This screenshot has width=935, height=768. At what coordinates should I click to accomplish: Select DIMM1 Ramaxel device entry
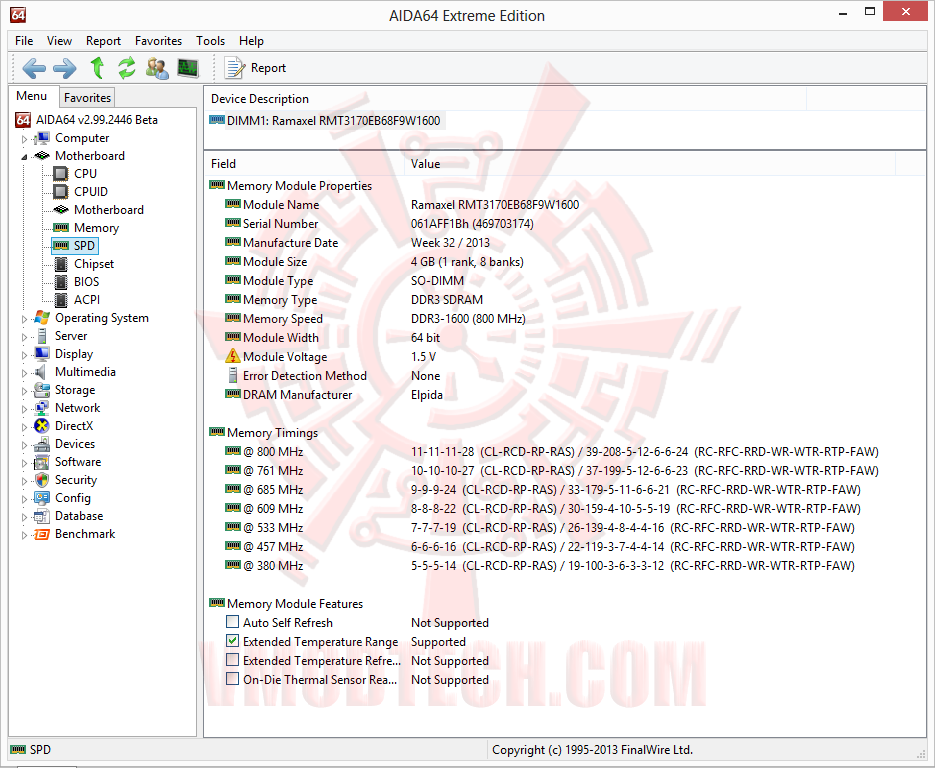point(325,121)
